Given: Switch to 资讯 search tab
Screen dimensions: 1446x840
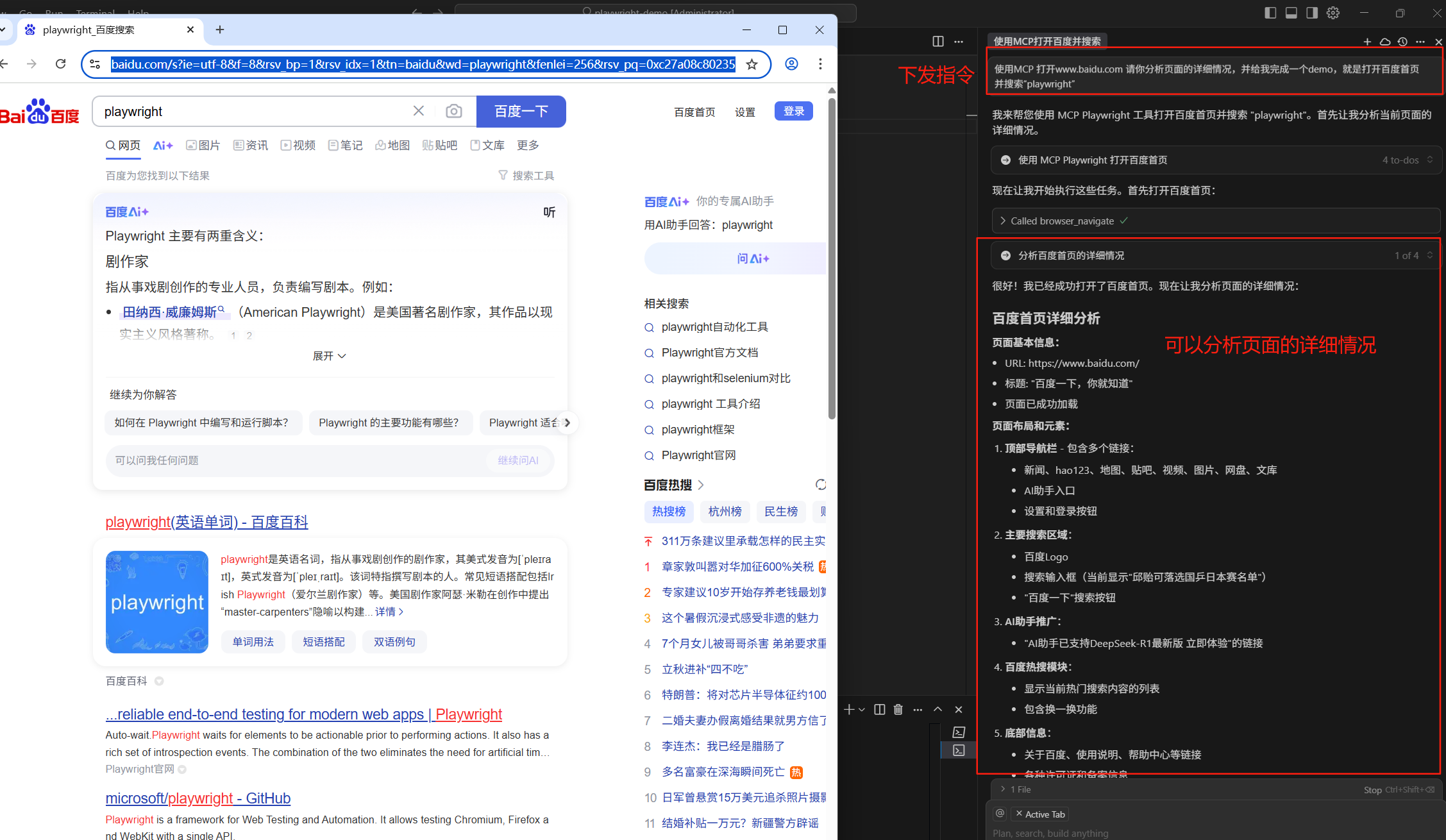Looking at the screenshot, I should coord(251,146).
